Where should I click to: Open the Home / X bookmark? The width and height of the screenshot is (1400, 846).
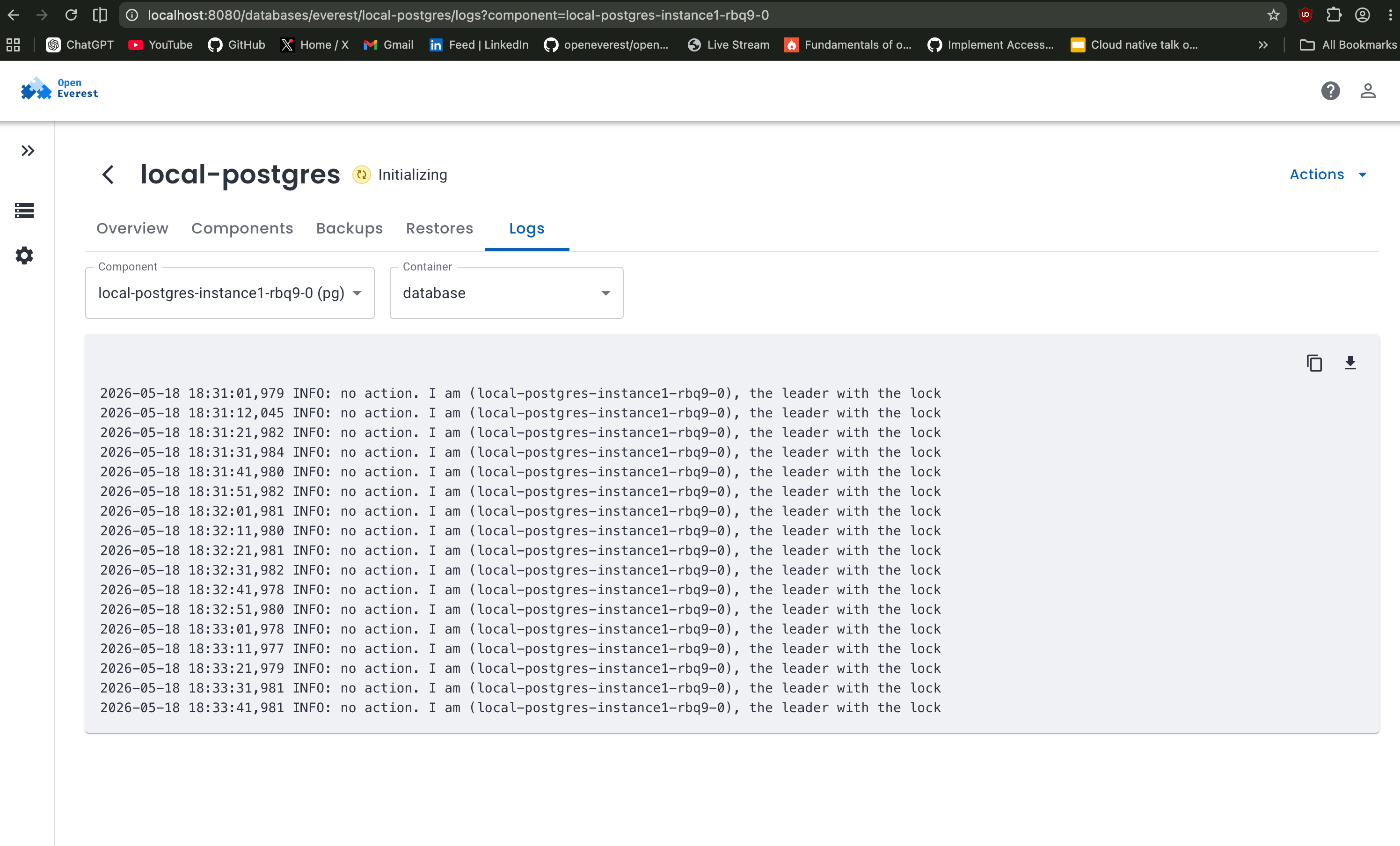coord(314,45)
